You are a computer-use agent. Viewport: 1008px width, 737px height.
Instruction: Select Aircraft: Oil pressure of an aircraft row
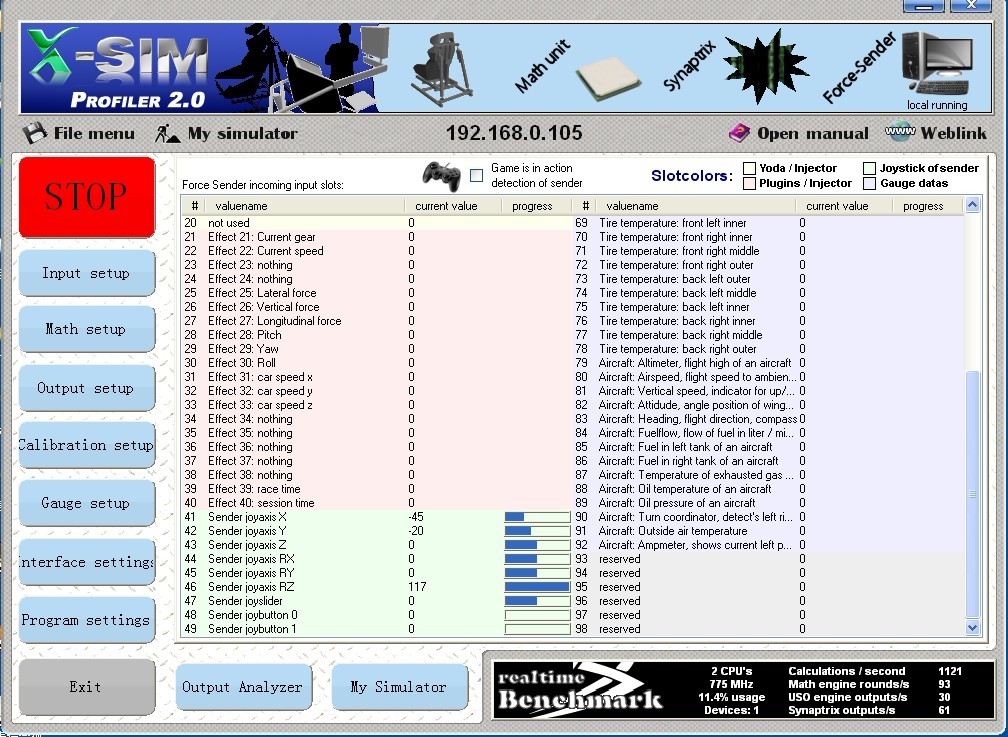click(x=768, y=504)
